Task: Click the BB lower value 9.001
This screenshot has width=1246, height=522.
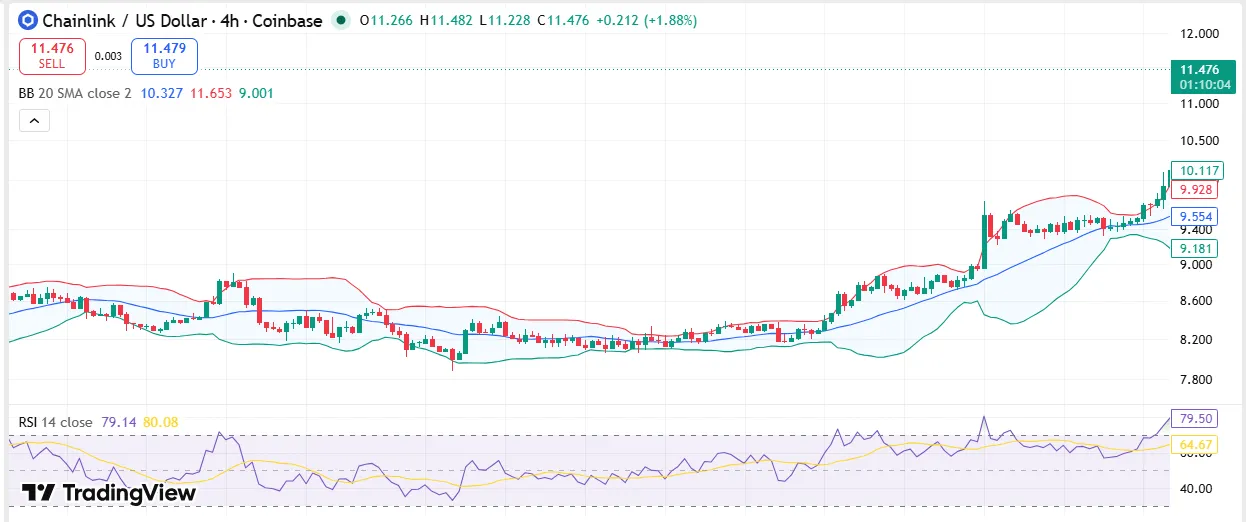Action: (256, 93)
